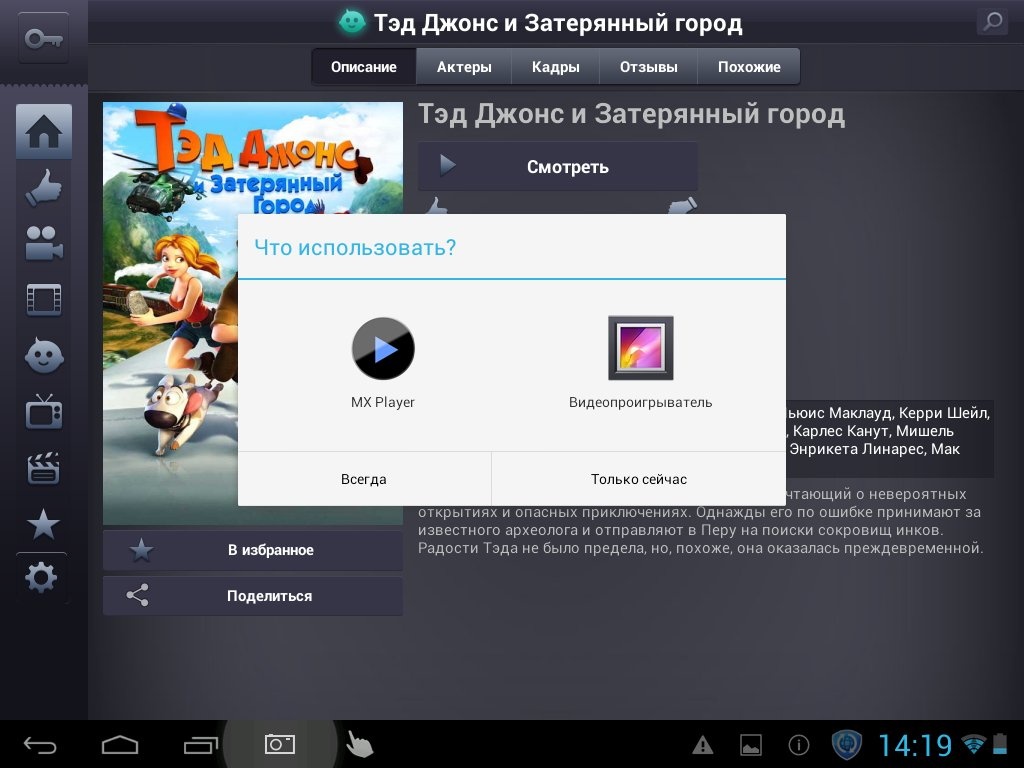Open settings gear in sidebar
1024x768 pixels.
click(x=42, y=578)
